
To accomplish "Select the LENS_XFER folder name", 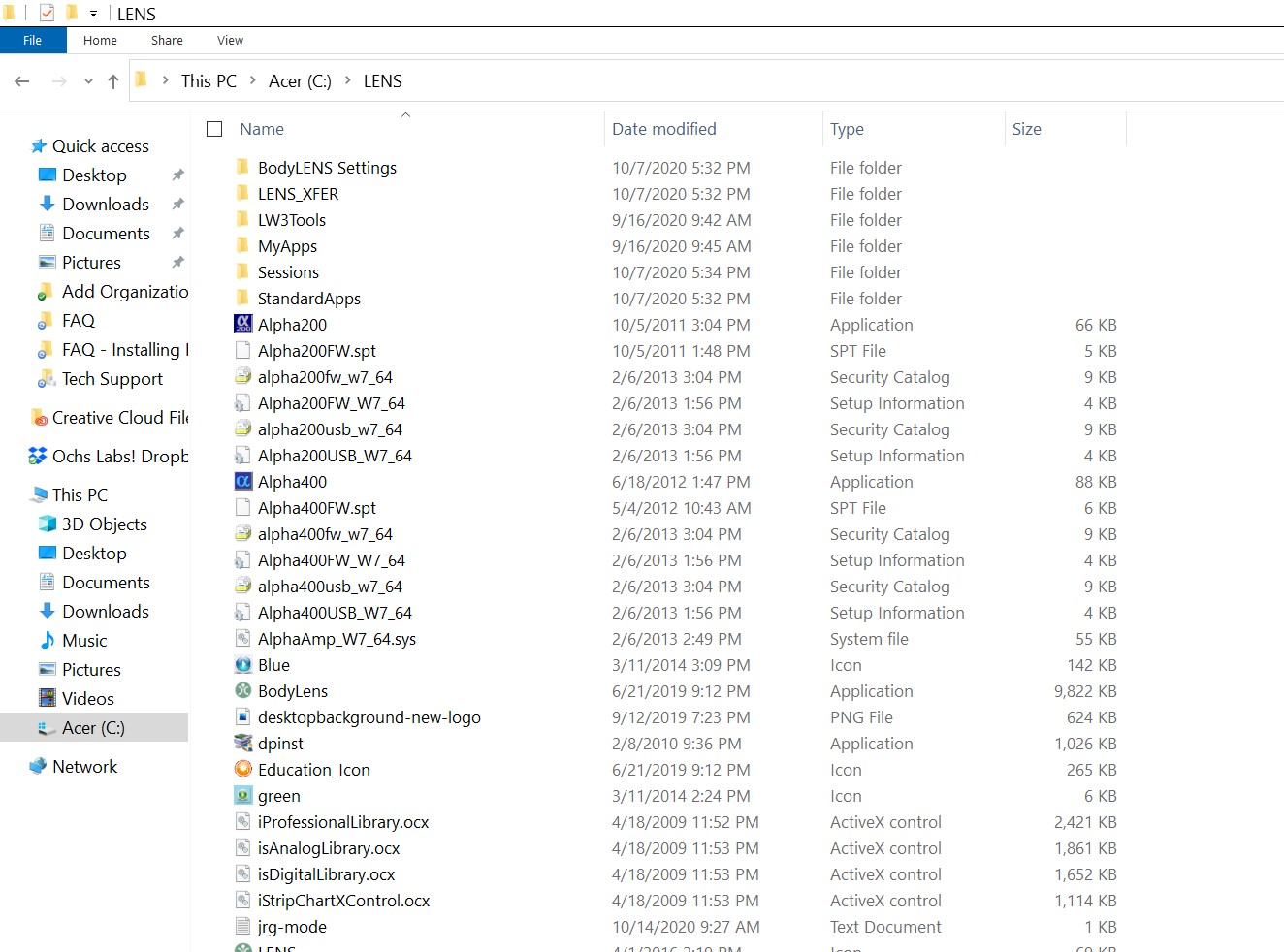I will 298,193.
